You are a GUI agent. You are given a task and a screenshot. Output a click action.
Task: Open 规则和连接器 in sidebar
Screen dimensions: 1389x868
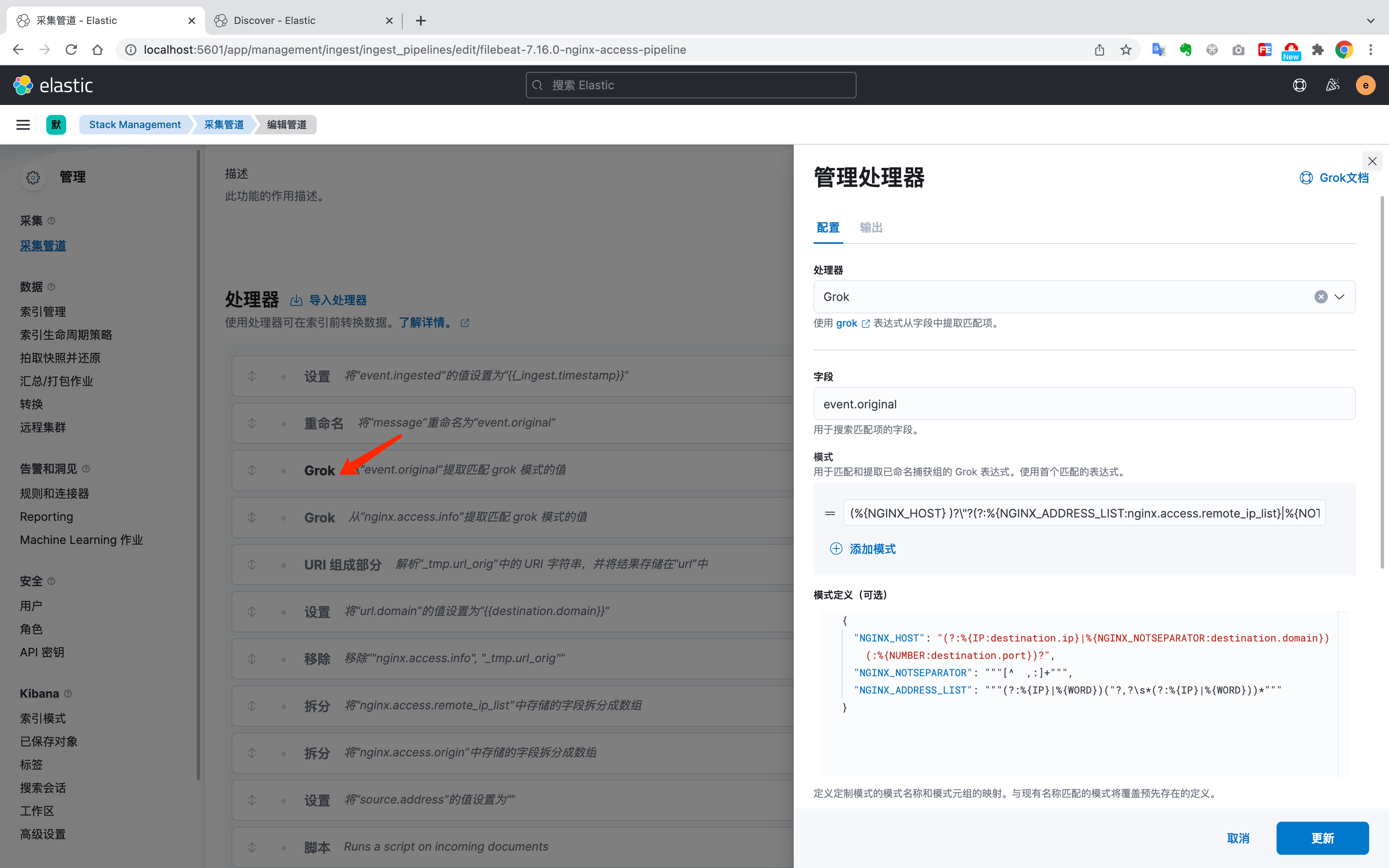[x=55, y=494]
